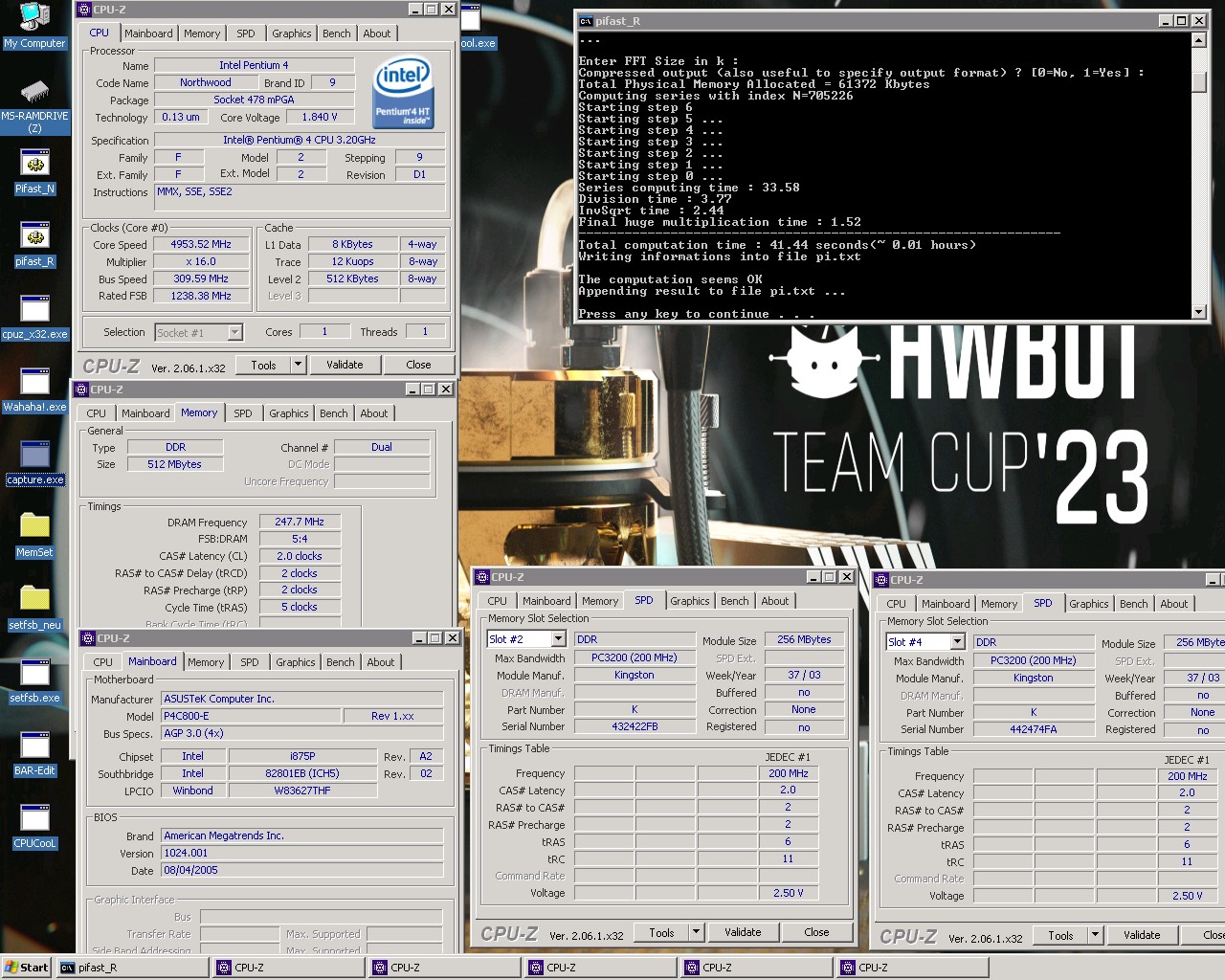Open Graphics tab in CPU-Z Memory window
The height and width of the screenshot is (980, 1225).
click(289, 413)
